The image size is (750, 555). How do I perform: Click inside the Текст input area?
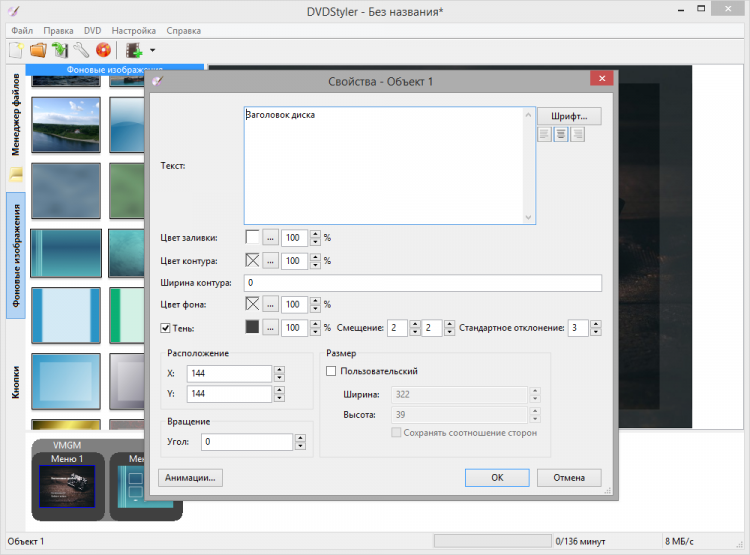tap(384, 166)
